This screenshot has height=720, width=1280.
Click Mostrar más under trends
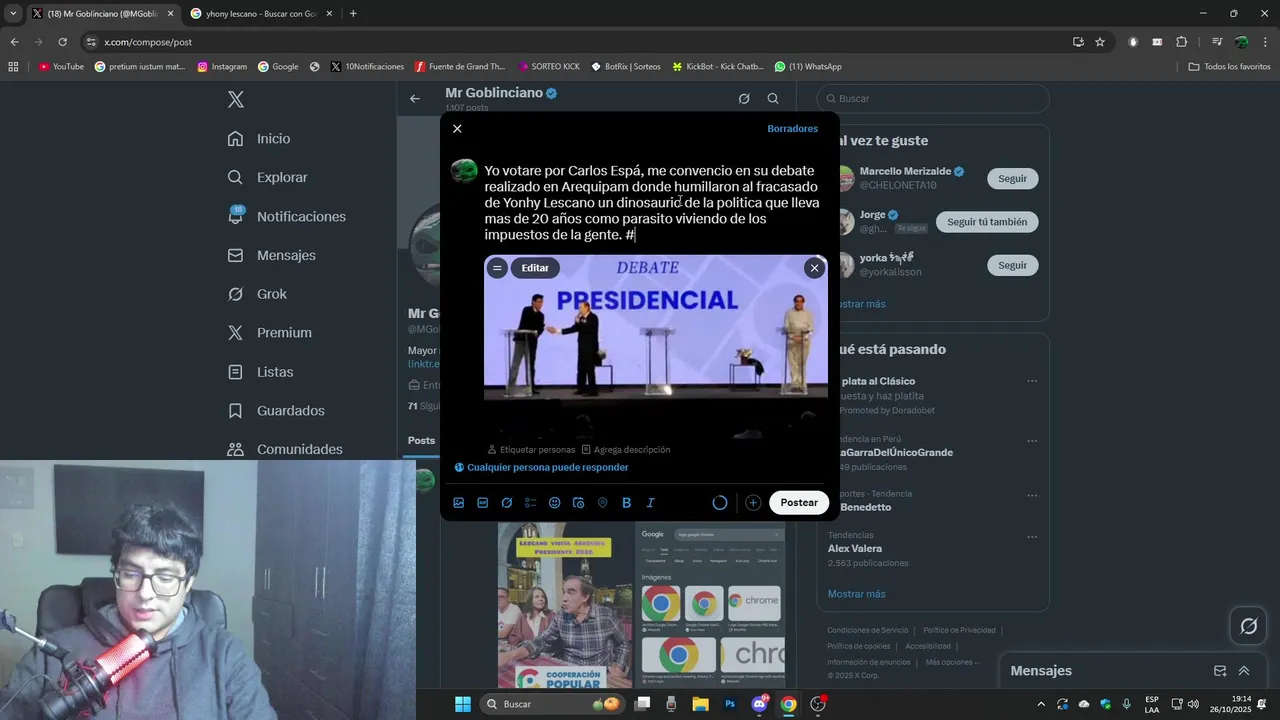pyautogui.click(x=856, y=594)
